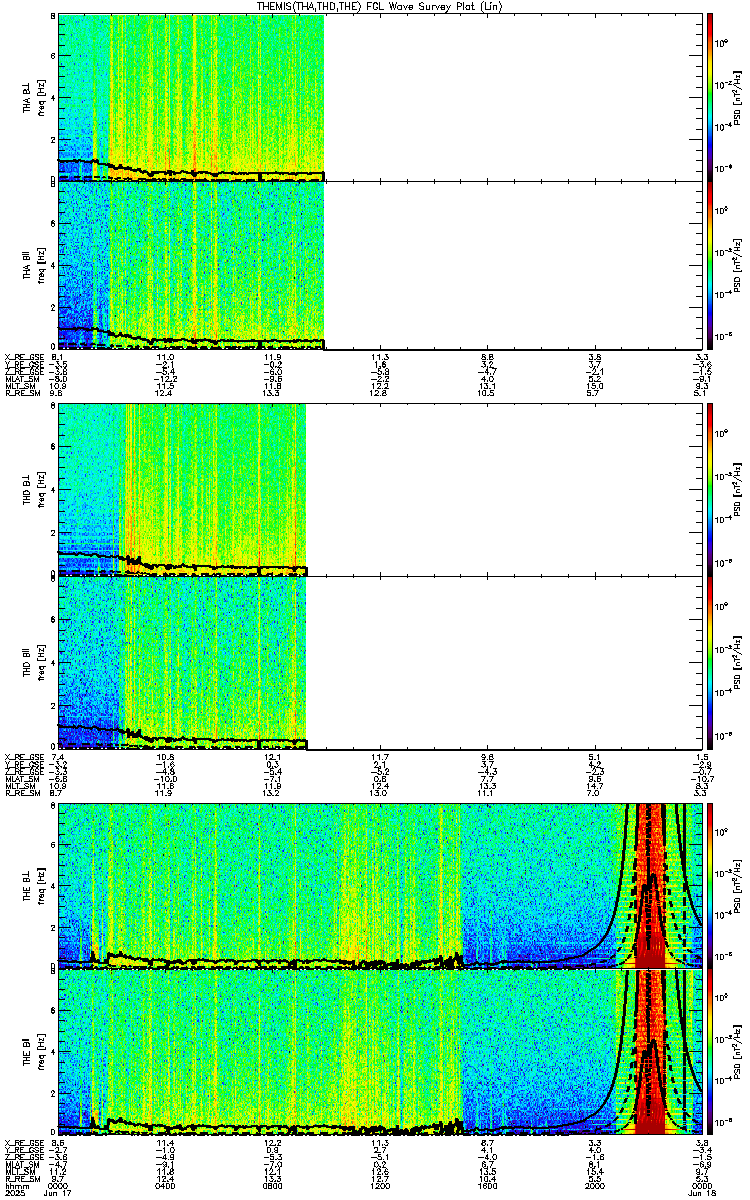Click the '0800' time tick label
The height and width of the screenshot is (1200, 750).
pyautogui.click(x=272, y=1187)
